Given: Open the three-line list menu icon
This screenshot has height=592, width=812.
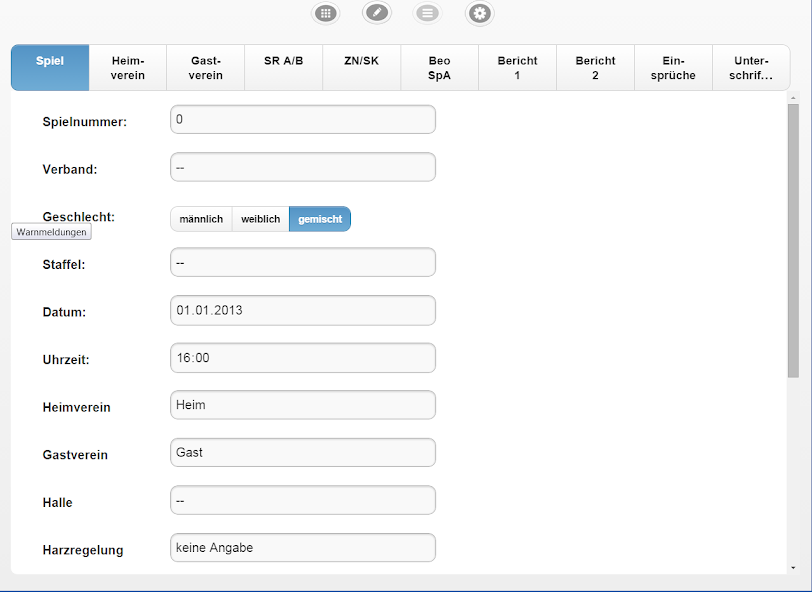Looking at the screenshot, I should pyautogui.click(x=428, y=13).
